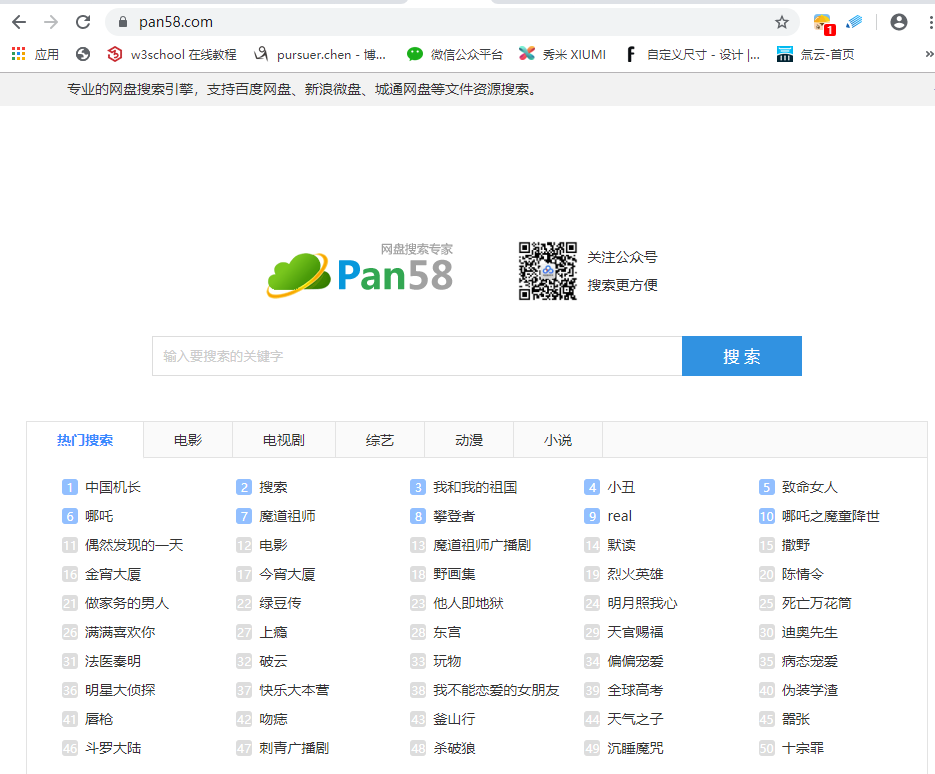Open hot search 伪装学渣
The height and width of the screenshot is (774, 935).
(809, 690)
